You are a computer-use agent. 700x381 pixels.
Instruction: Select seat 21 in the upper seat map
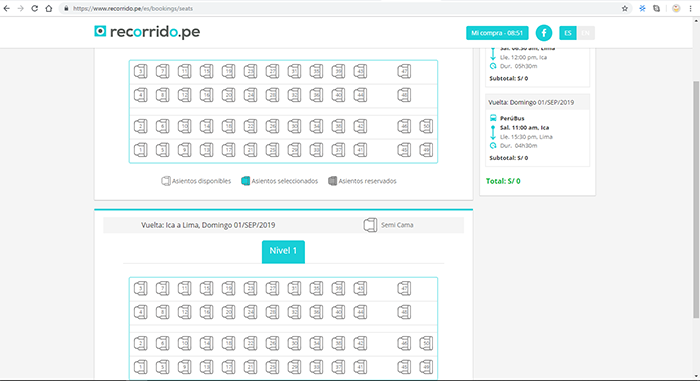[250, 150]
